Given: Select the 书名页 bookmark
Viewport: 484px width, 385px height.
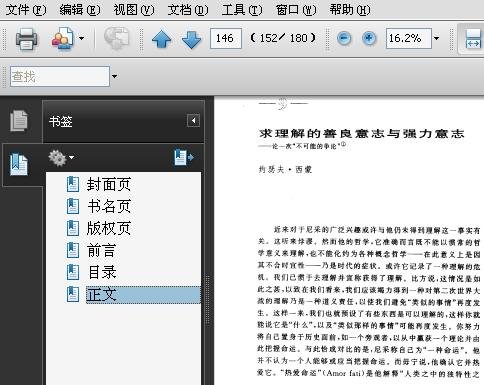Looking at the screenshot, I should pyautogui.click(x=109, y=206).
